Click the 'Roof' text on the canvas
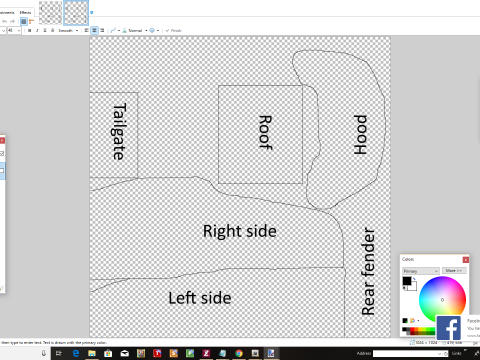480x360 pixels. 266,132
